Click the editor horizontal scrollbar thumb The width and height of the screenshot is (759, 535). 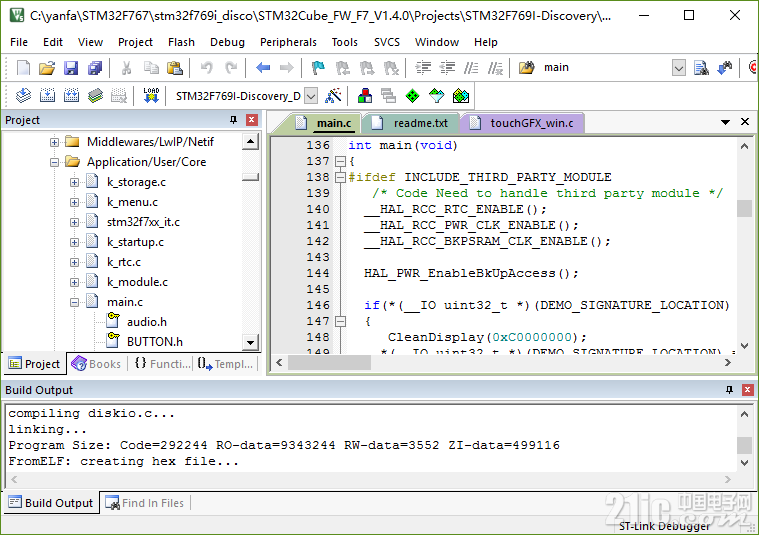(329, 363)
